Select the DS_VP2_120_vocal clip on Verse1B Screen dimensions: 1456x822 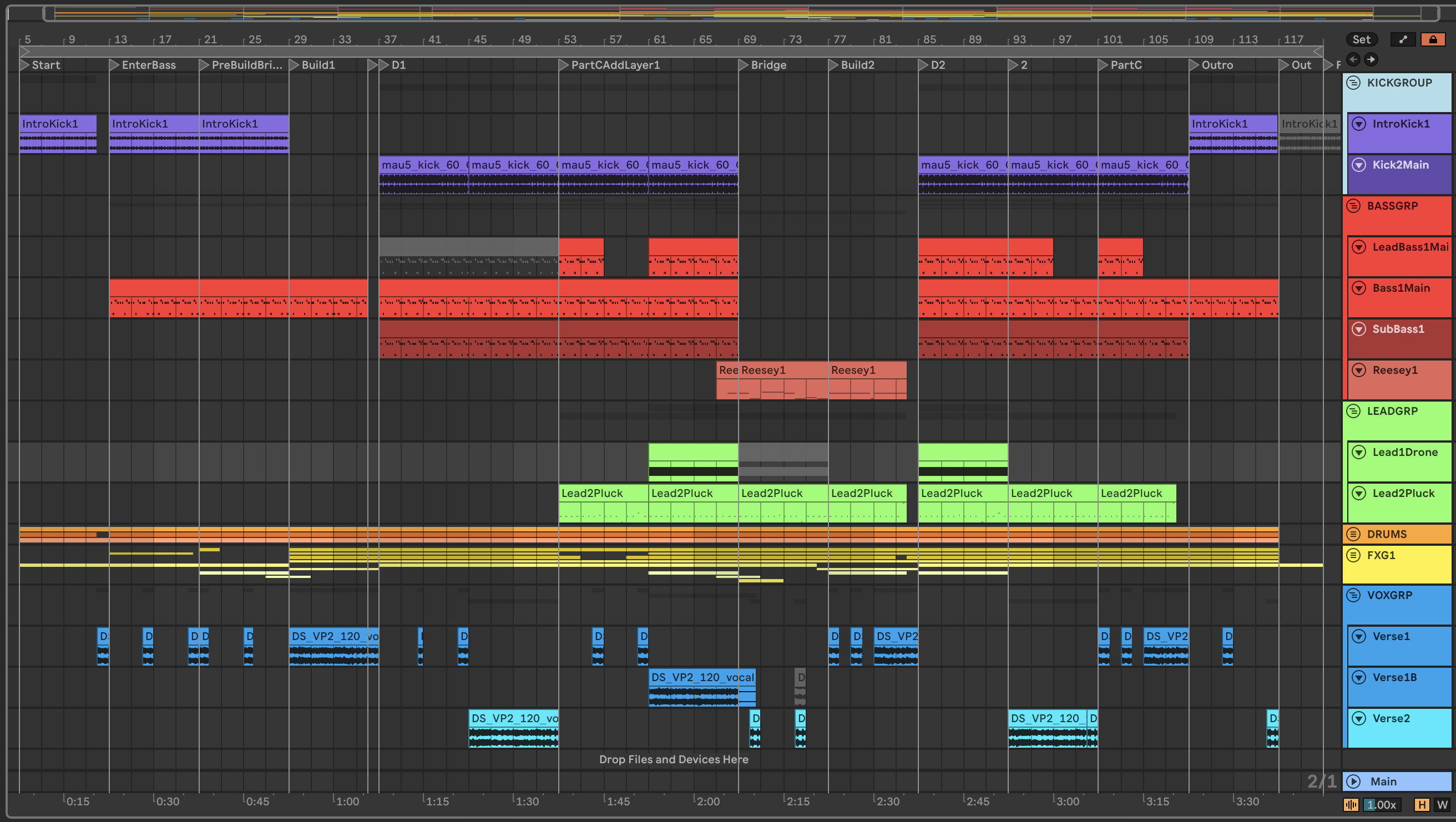[x=702, y=688]
